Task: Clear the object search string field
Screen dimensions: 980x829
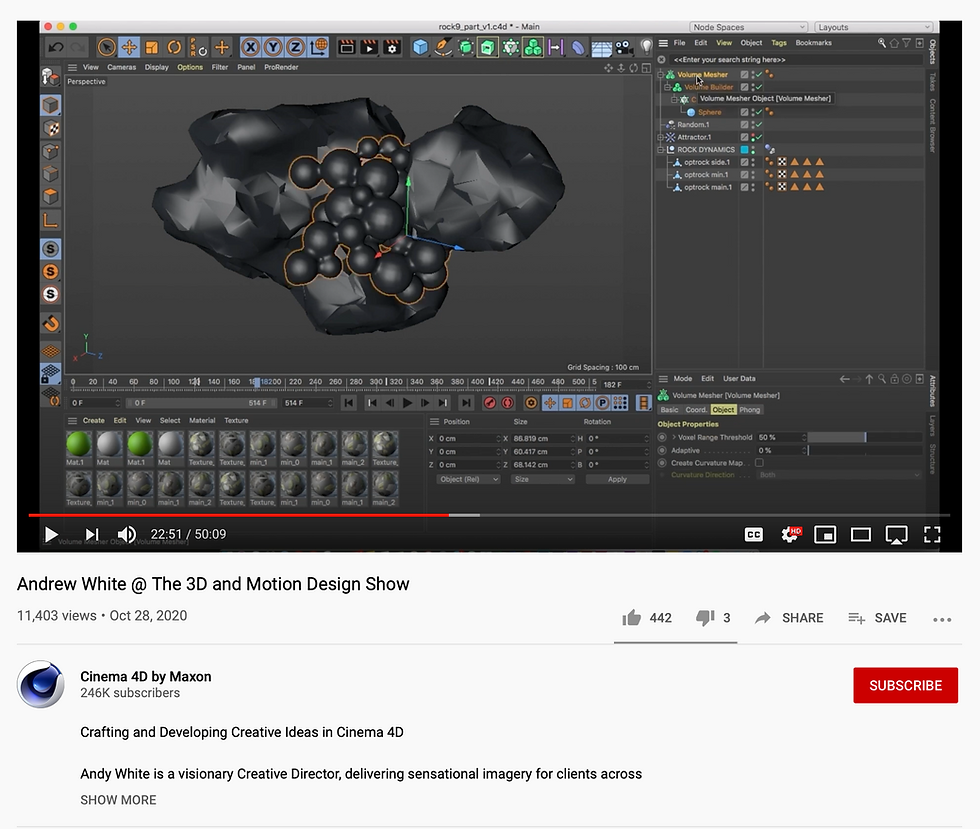Action: [x=662, y=60]
